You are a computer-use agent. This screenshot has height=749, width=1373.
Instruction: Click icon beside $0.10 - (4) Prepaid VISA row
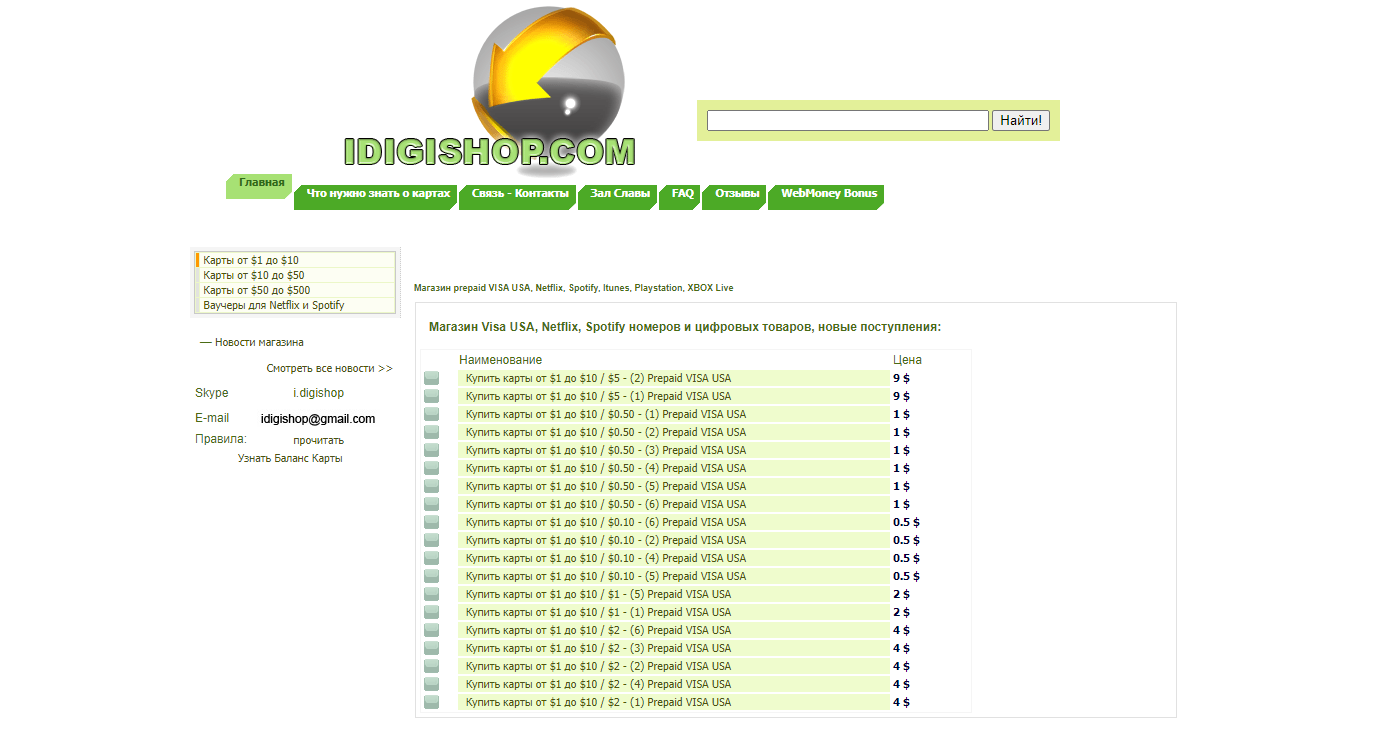click(x=432, y=558)
